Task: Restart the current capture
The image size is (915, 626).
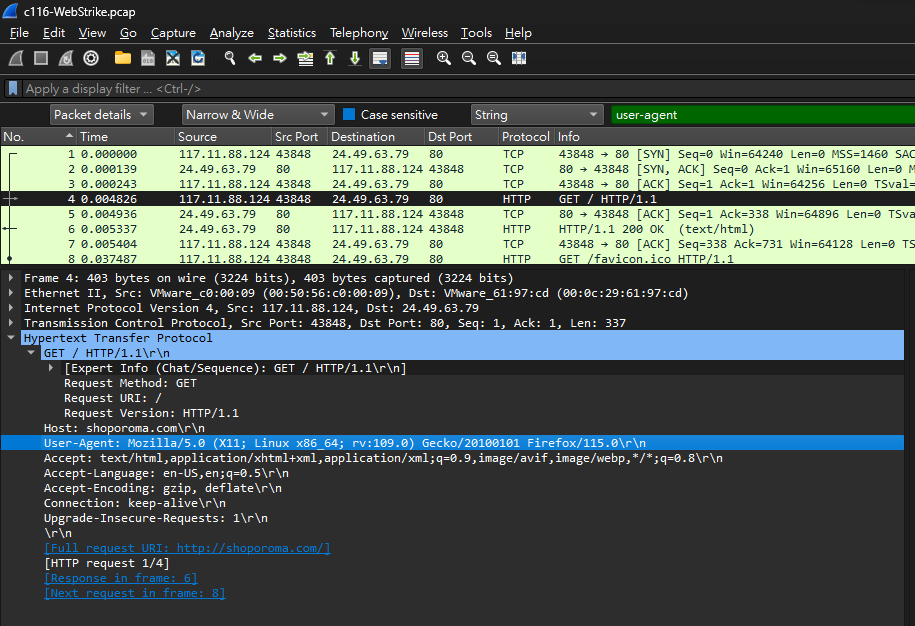Action: [x=66, y=58]
